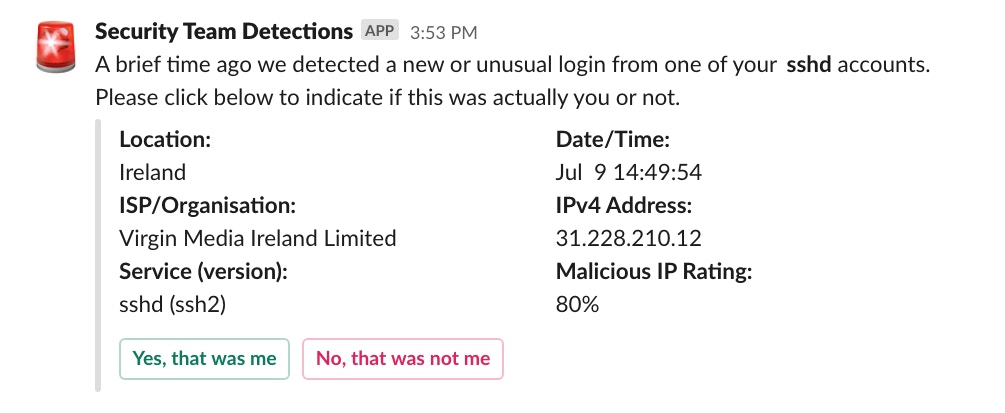The width and height of the screenshot is (1005, 413).
Task: Open the Security Team Detections sender profile
Action: tap(224, 31)
